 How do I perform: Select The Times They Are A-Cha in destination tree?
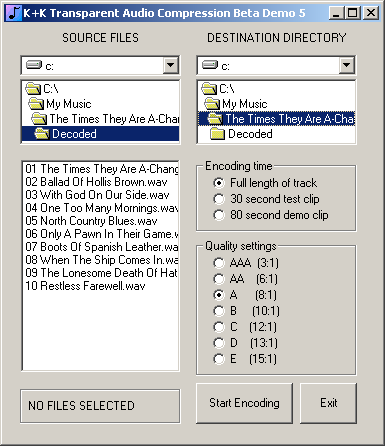[x=276, y=119]
